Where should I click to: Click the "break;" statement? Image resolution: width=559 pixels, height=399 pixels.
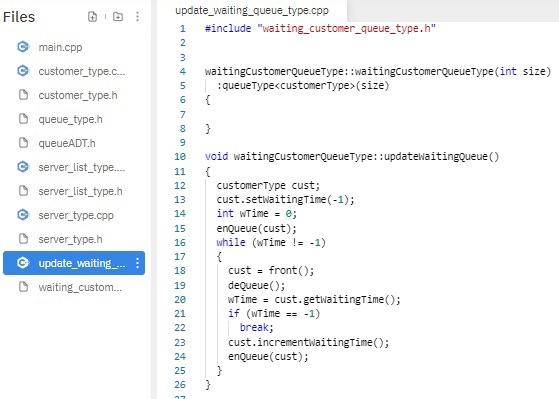tap(257, 327)
